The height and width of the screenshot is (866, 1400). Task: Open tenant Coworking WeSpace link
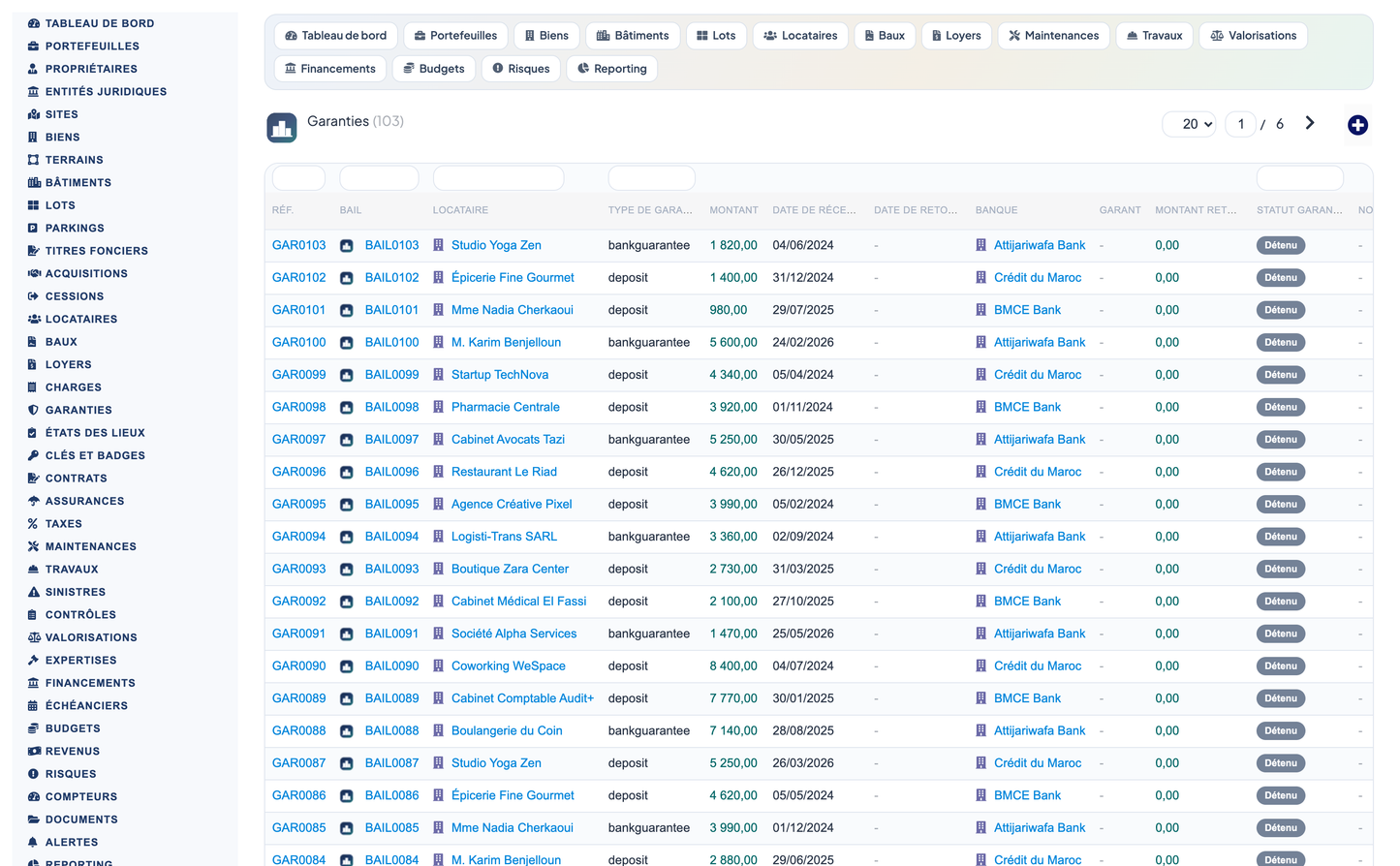point(509,666)
